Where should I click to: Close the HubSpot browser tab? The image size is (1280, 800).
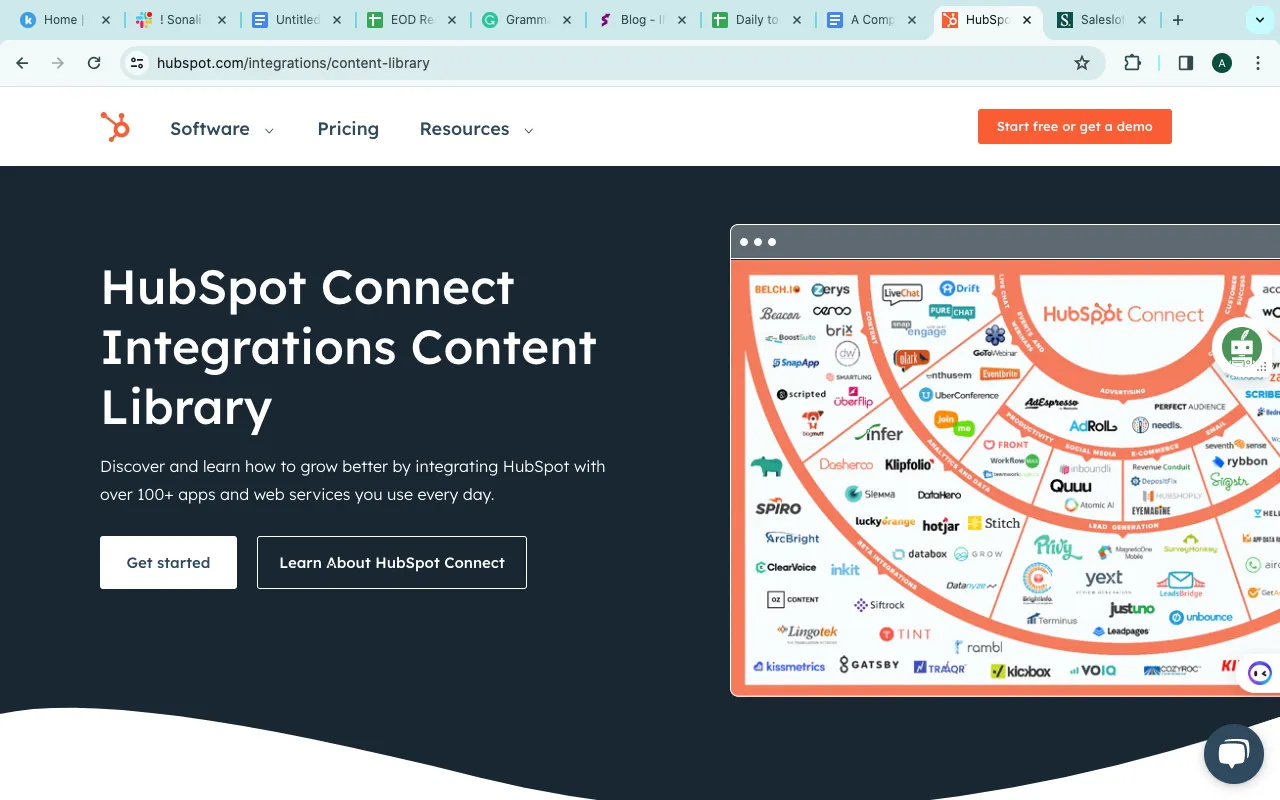tap(1026, 20)
